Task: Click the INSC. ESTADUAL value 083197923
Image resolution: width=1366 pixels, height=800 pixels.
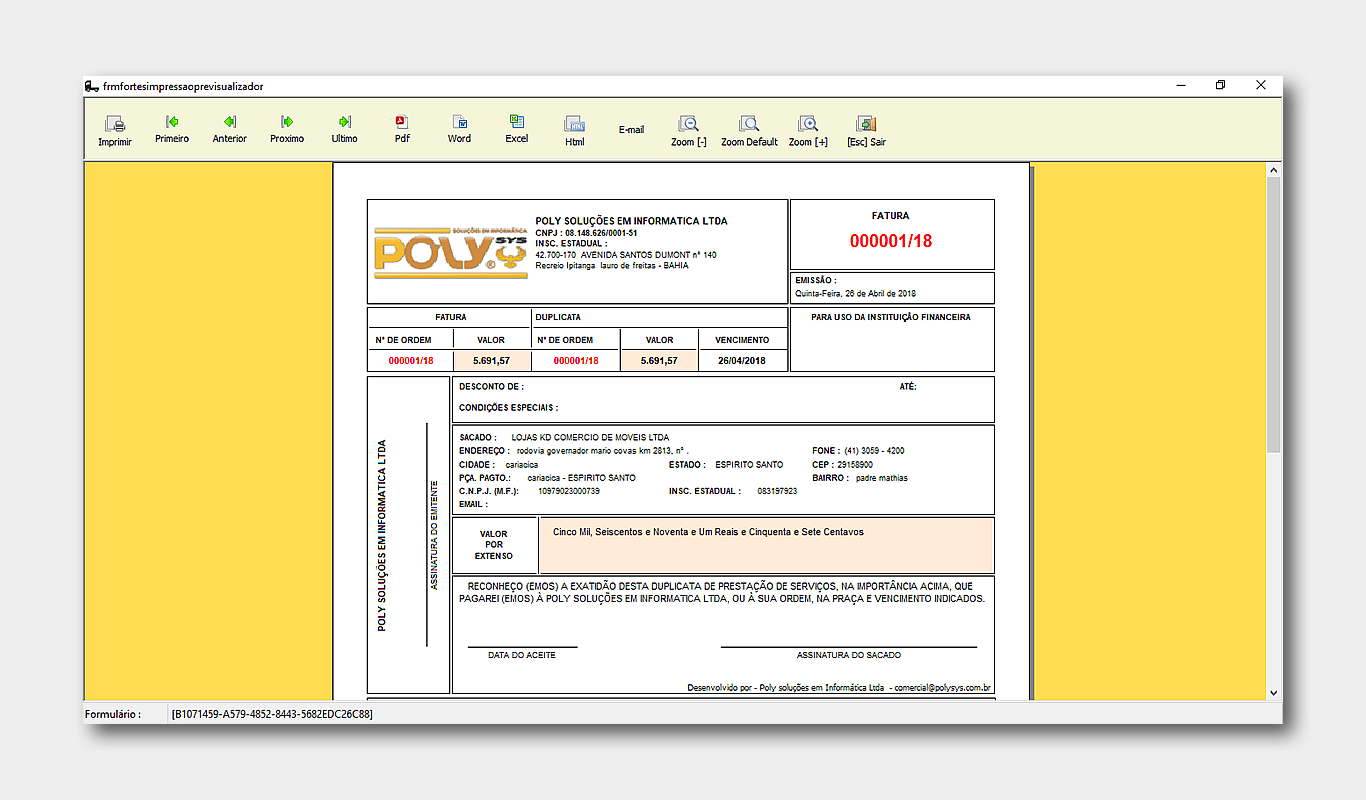Action: tap(777, 491)
